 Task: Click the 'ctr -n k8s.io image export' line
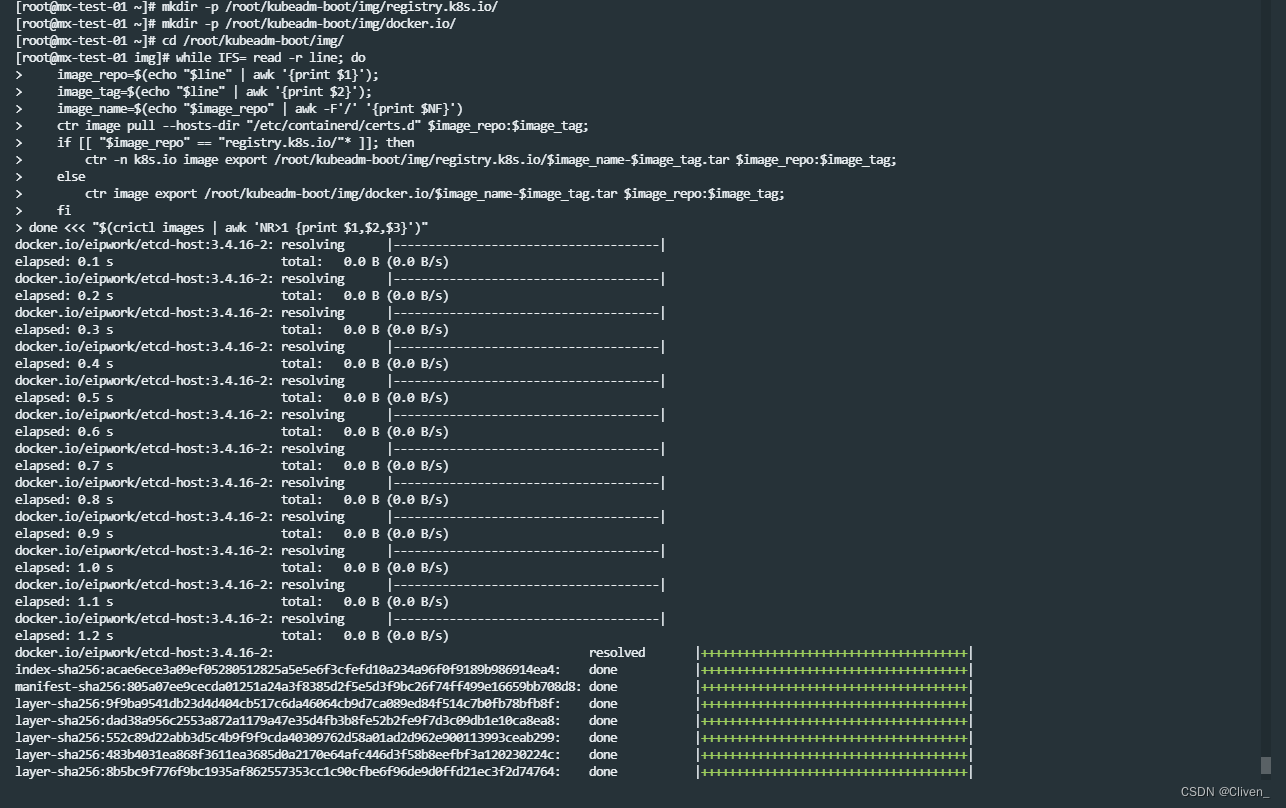[x=491, y=160]
